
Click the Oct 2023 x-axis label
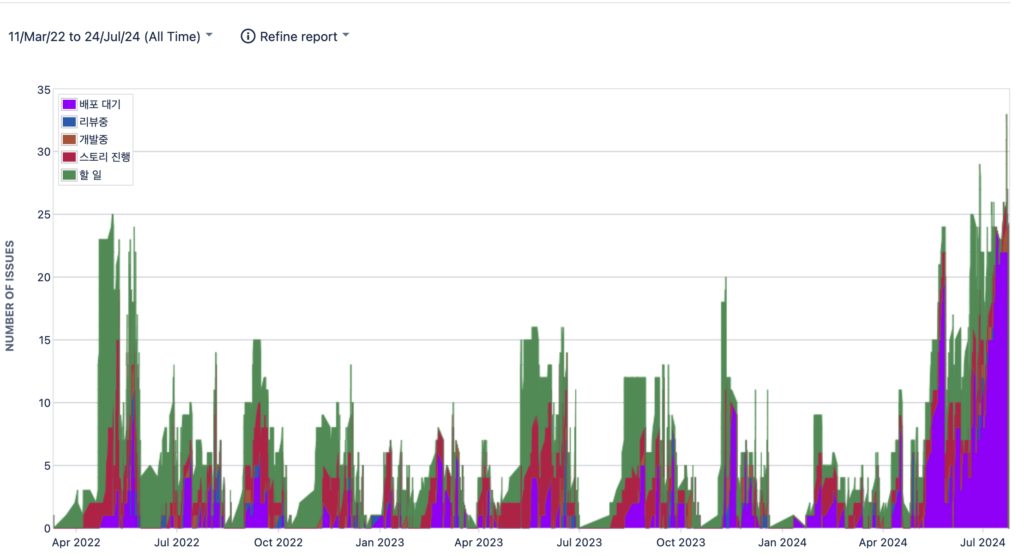point(680,543)
